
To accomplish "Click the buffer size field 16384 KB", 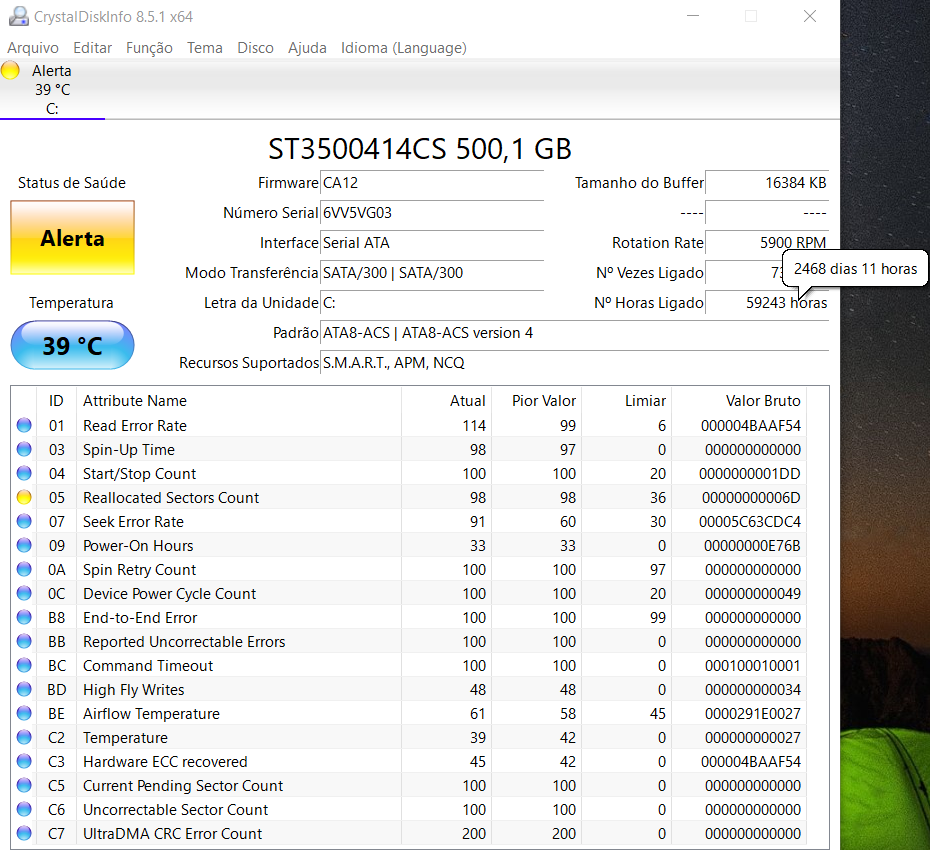I will click(x=767, y=183).
